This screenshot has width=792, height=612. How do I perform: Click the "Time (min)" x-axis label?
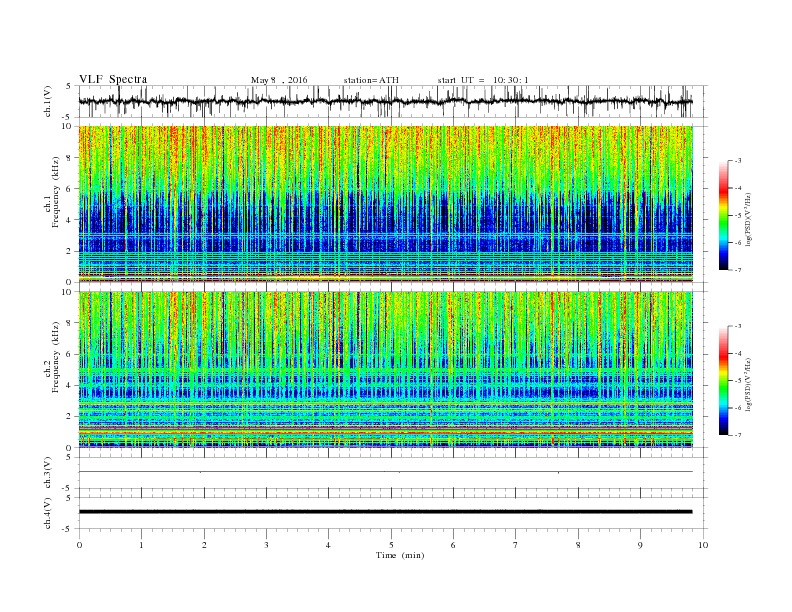point(400,555)
